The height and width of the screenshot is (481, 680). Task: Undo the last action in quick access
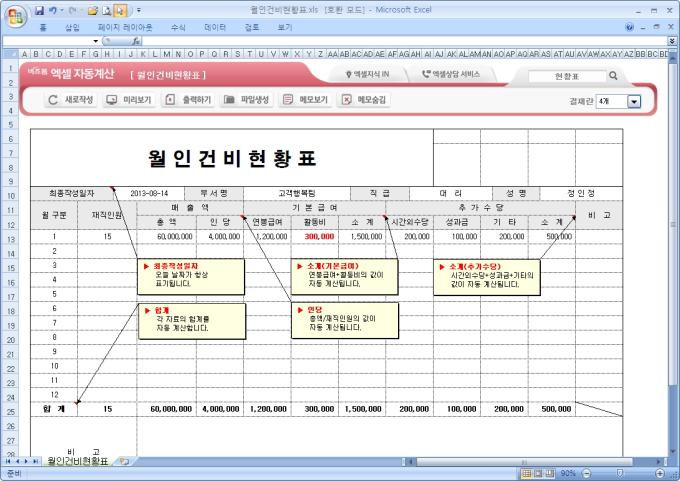pos(53,10)
